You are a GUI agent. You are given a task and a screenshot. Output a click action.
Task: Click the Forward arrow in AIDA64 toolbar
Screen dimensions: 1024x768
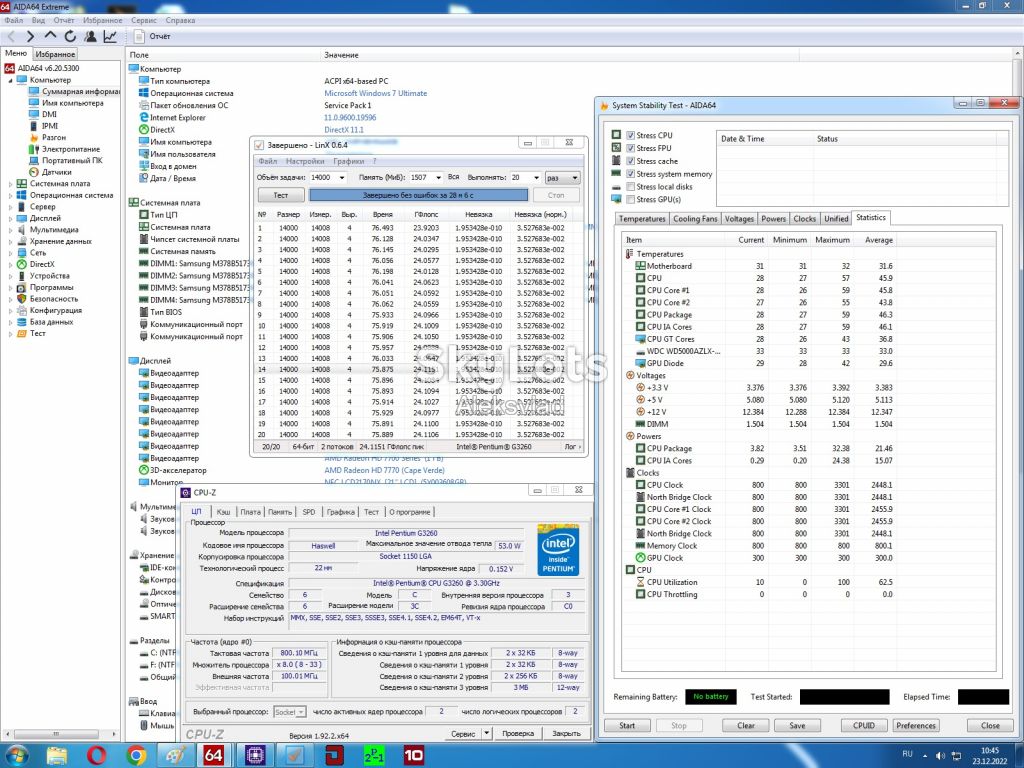click(x=30, y=37)
